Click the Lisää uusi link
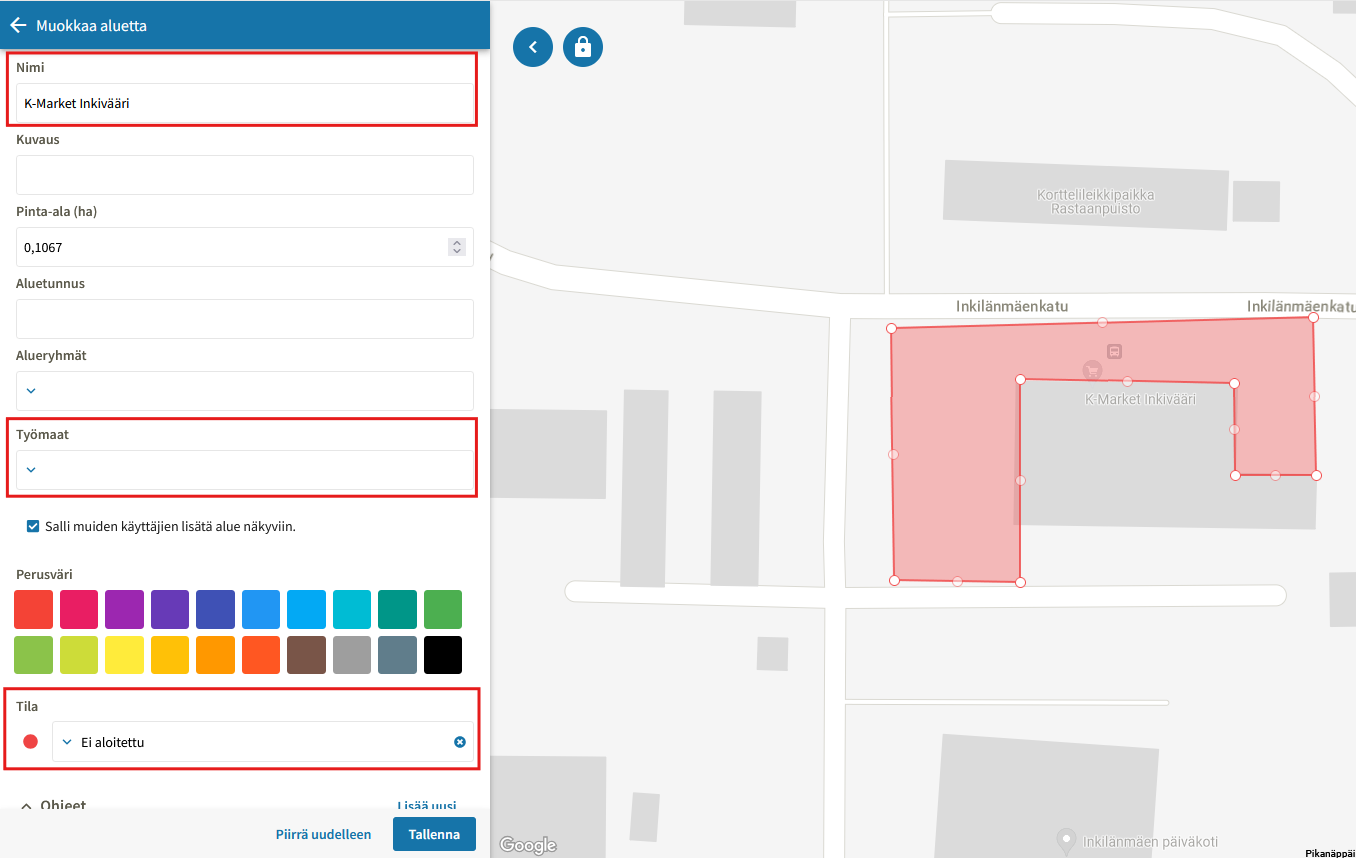 [427, 806]
